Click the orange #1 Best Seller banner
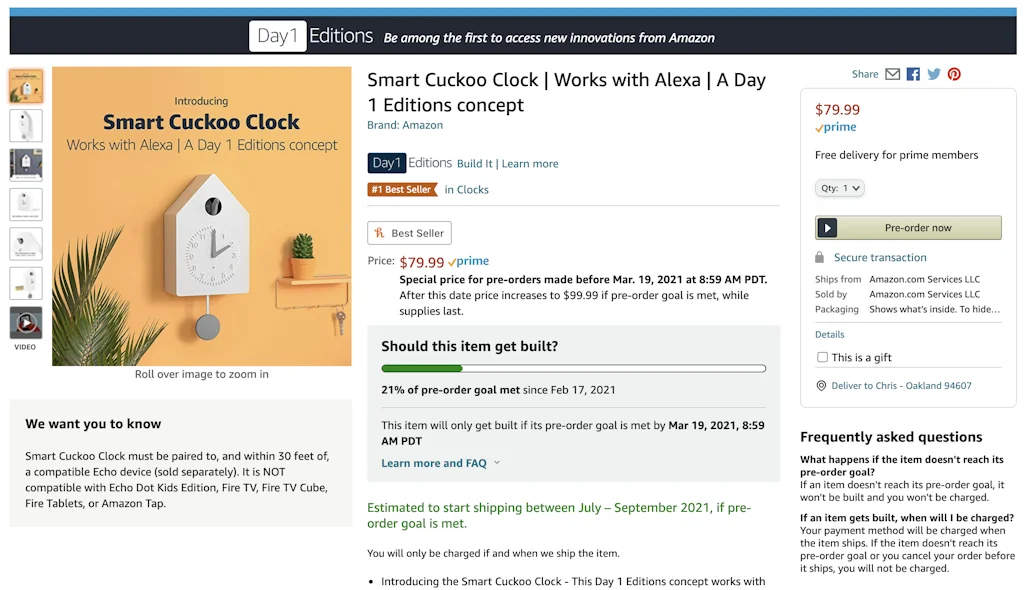 [x=401, y=189]
